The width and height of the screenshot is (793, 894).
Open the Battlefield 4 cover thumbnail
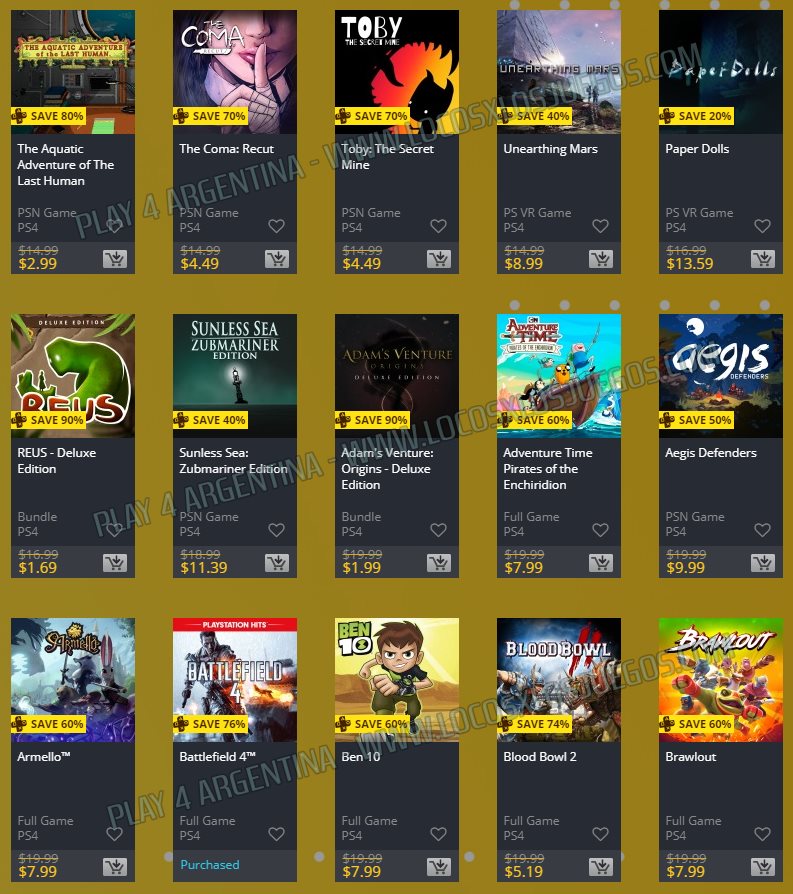(x=235, y=680)
